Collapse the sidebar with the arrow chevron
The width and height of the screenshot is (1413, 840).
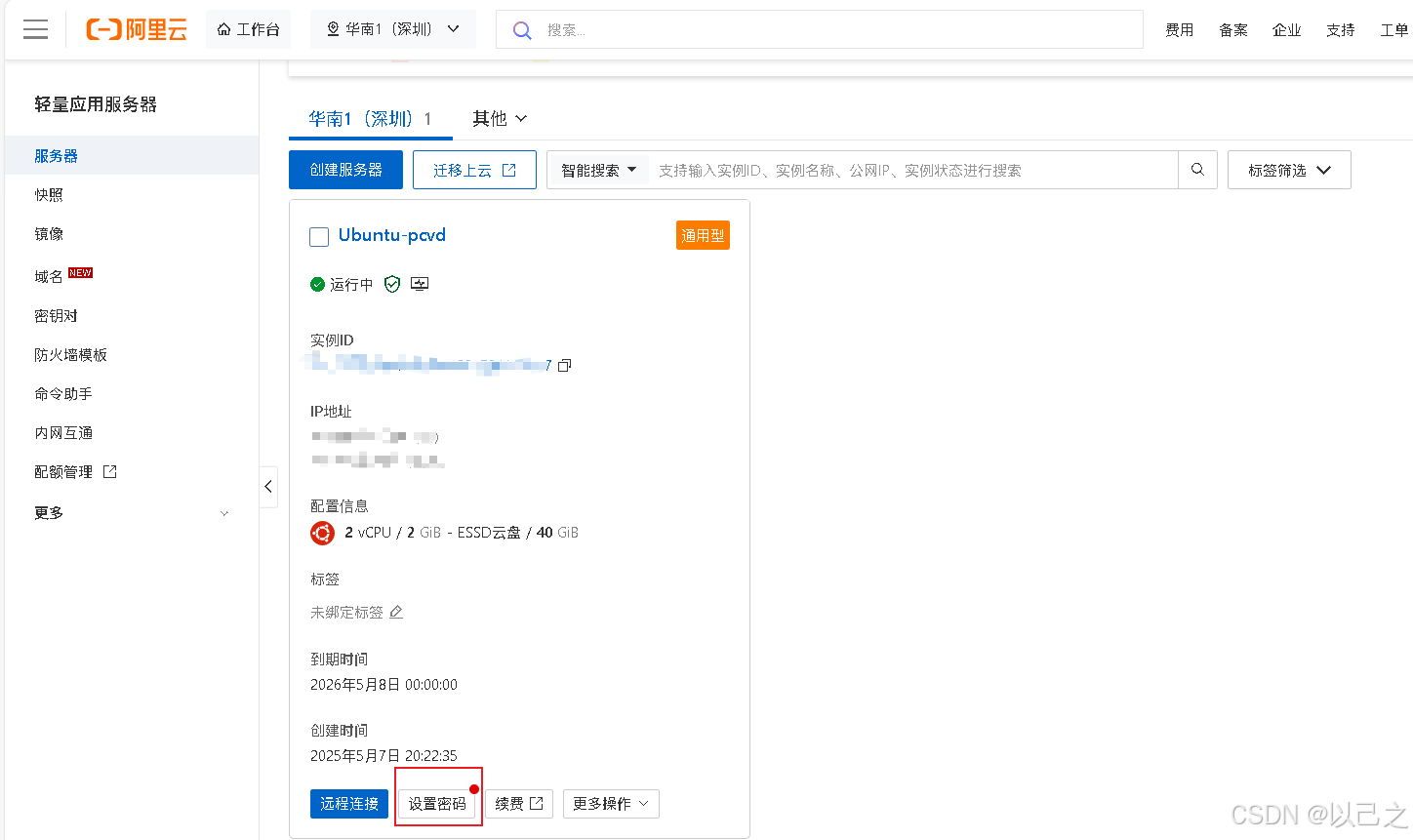pos(268,487)
